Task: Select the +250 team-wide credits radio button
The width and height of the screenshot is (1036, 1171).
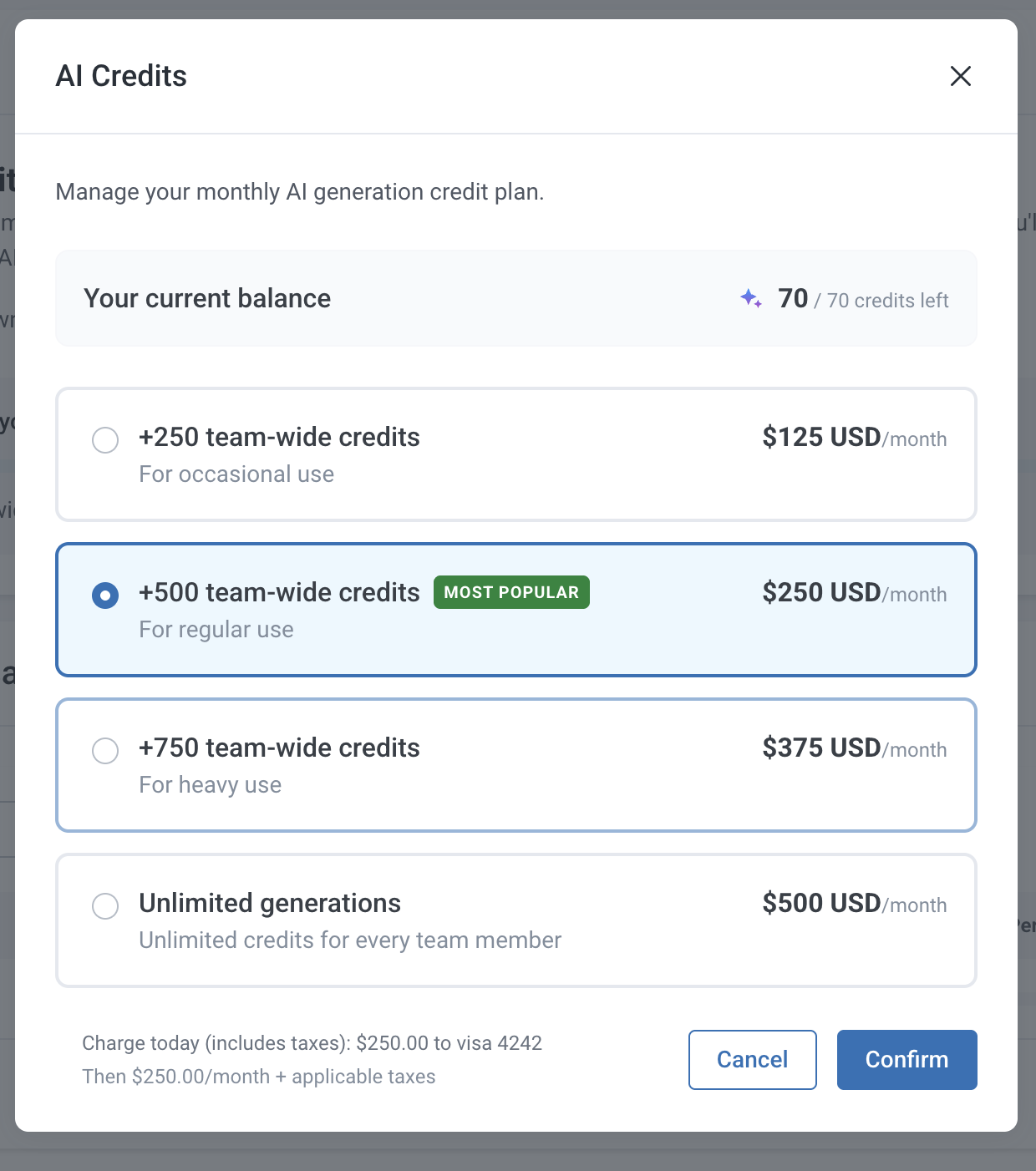Action: [105, 439]
